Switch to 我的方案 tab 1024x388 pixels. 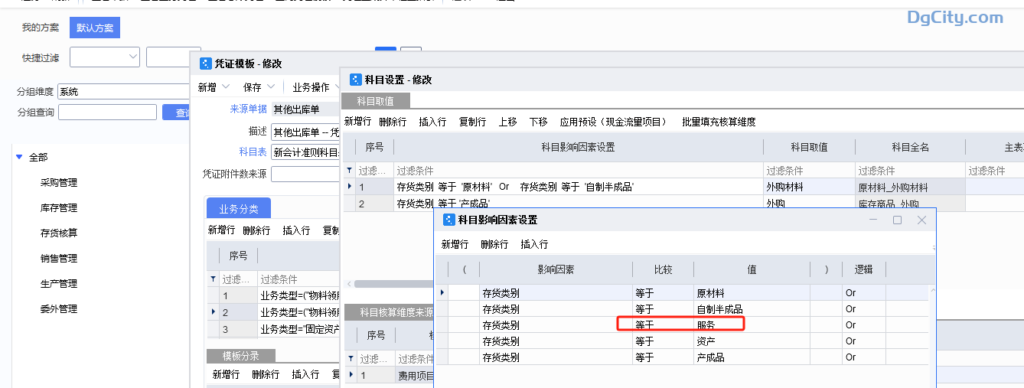(40, 27)
